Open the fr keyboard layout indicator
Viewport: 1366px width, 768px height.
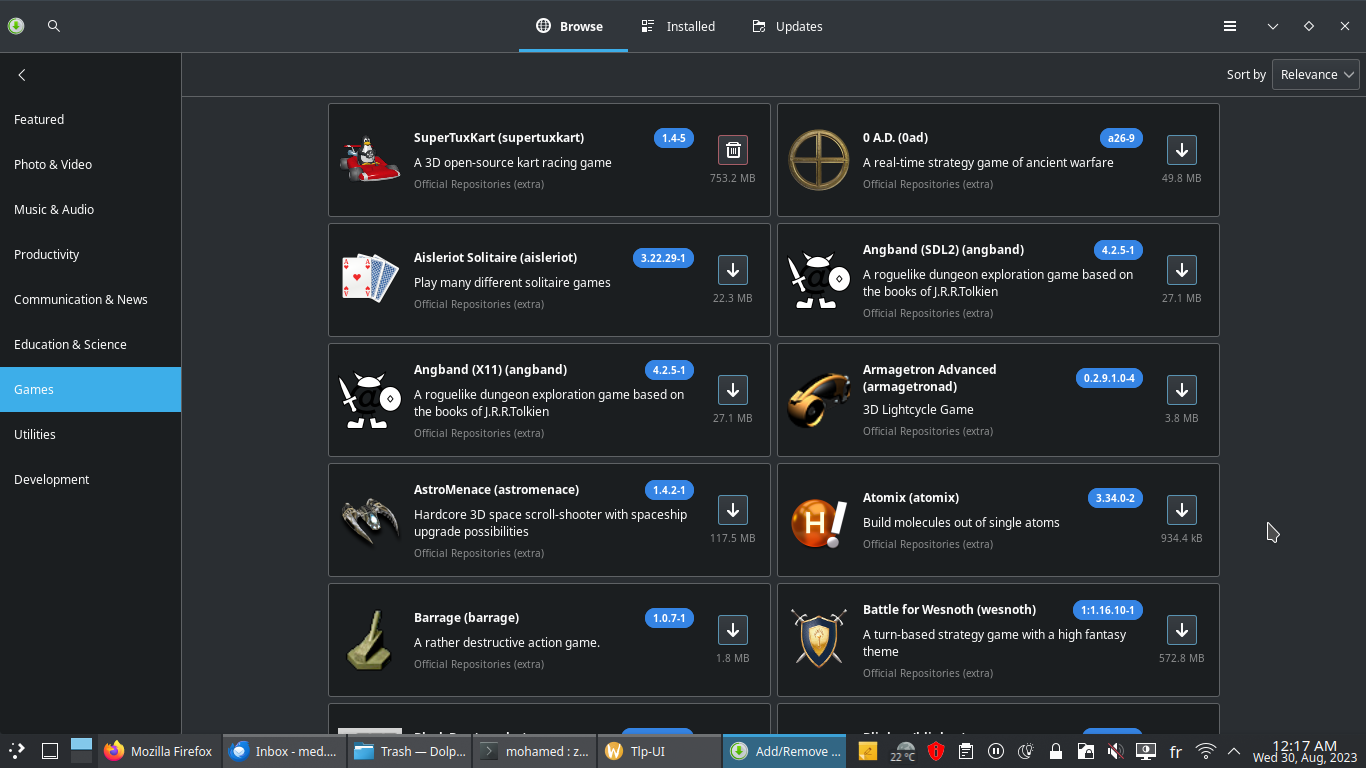click(1176, 751)
